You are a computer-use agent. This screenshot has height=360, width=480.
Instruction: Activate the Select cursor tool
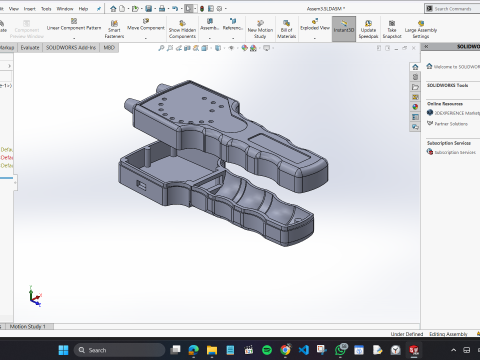pos(189,9)
